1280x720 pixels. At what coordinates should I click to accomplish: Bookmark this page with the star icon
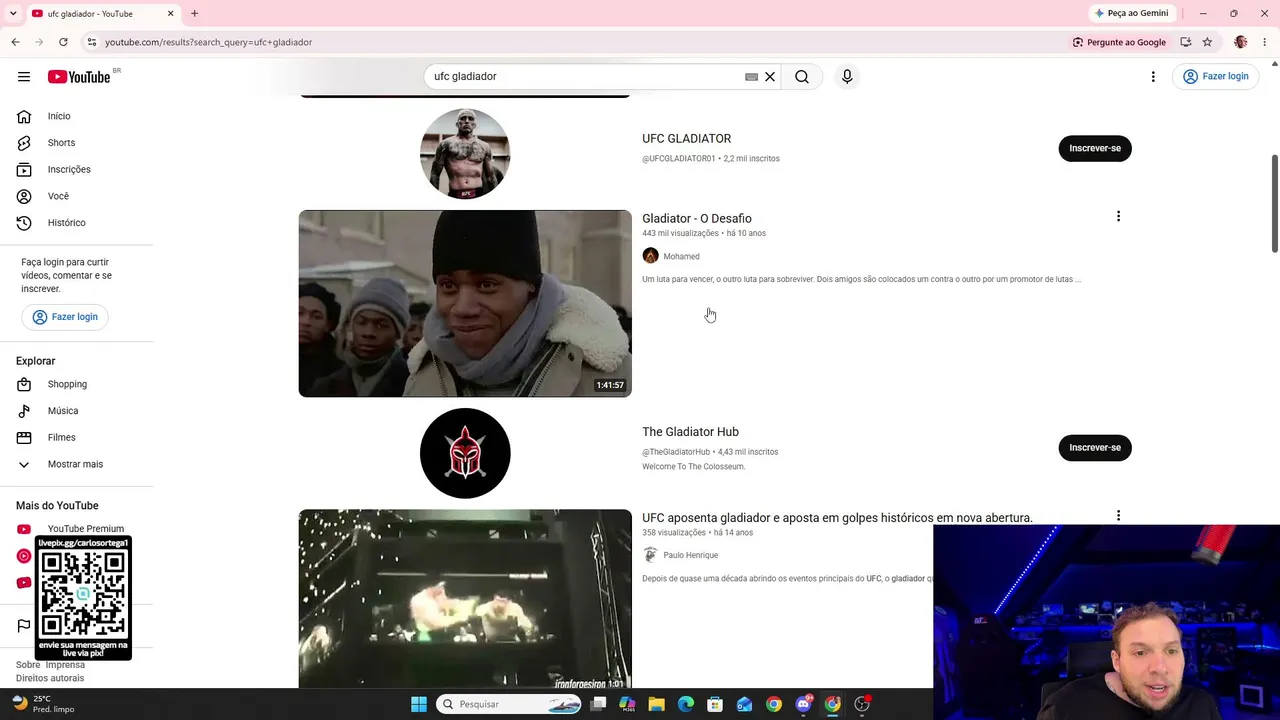[x=1208, y=42]
